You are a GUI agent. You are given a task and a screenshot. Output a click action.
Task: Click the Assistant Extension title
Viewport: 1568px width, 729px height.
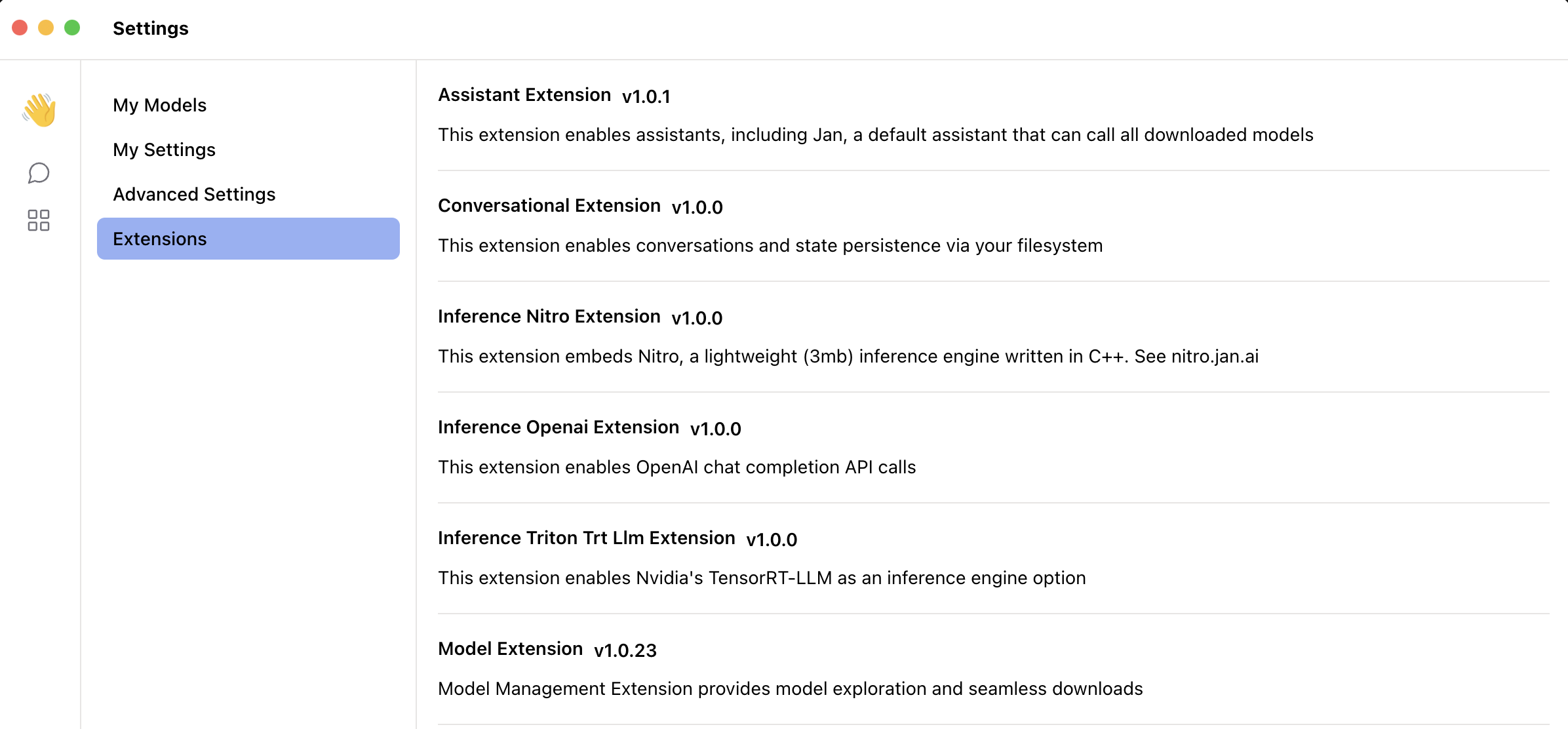pos(524,95)
